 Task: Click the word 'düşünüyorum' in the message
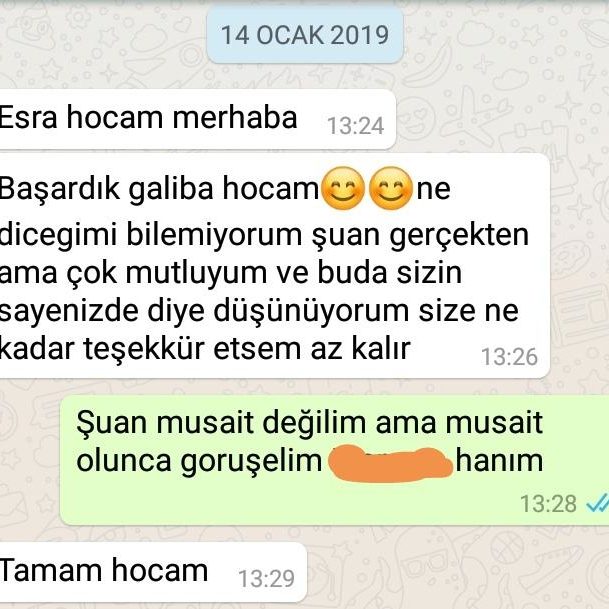(x=311, y=311)
